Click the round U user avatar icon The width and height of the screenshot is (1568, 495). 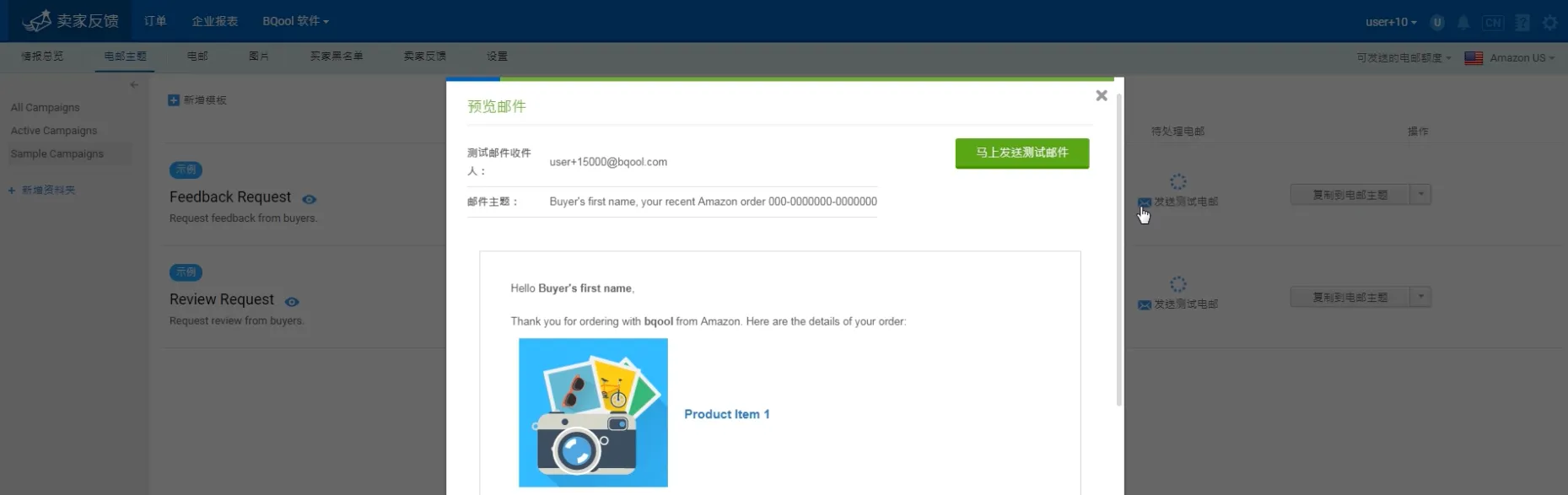(x=1437, y=23)
